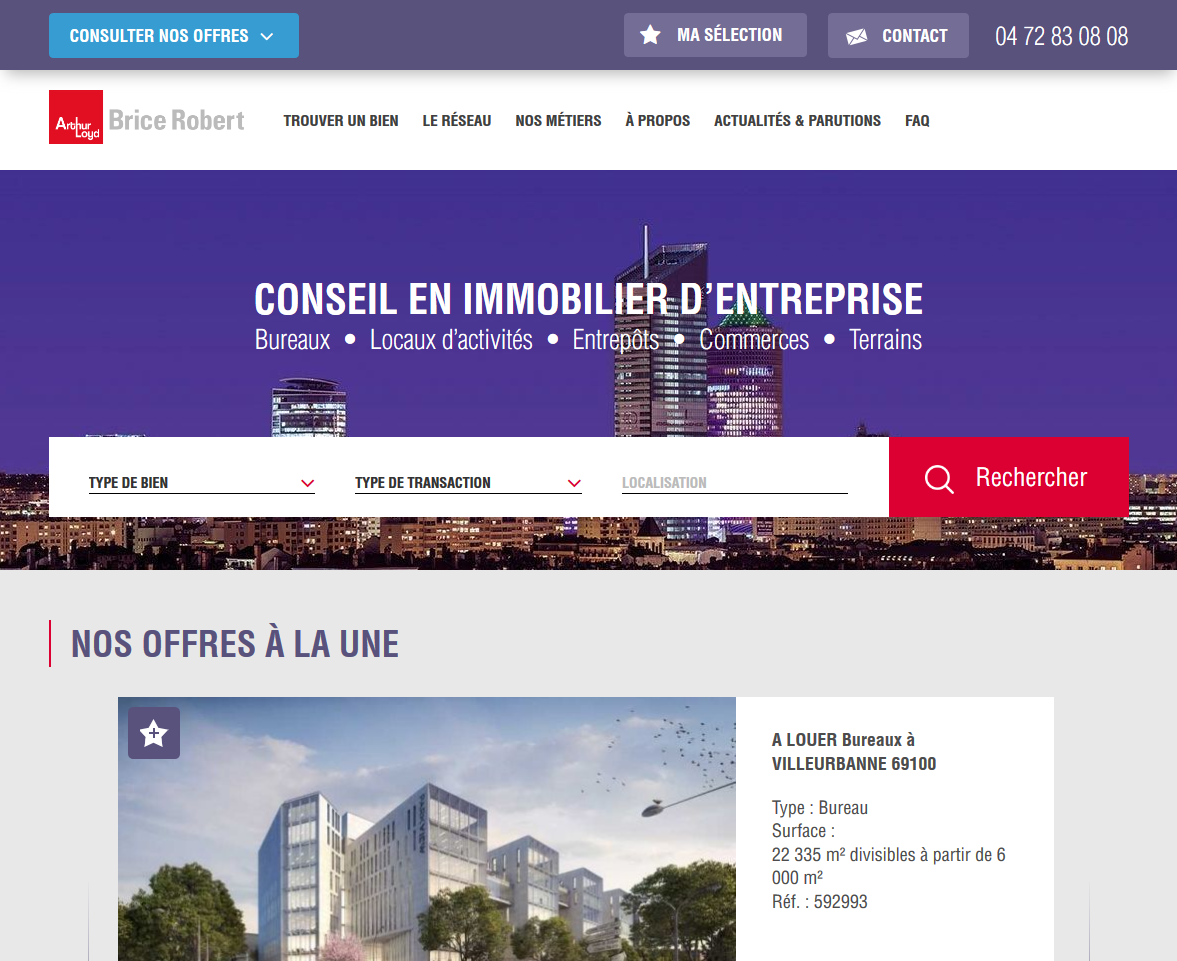The width and height of the screenshot is (1177, 961).
Task: Add office listing to selection with star icon
Action: 154,733
